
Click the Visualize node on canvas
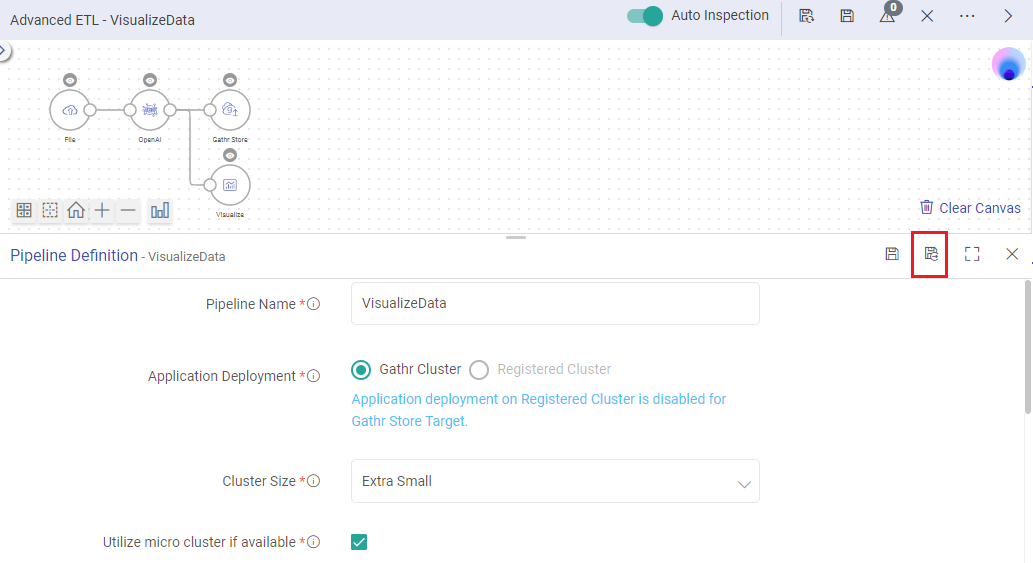(230, 185)
